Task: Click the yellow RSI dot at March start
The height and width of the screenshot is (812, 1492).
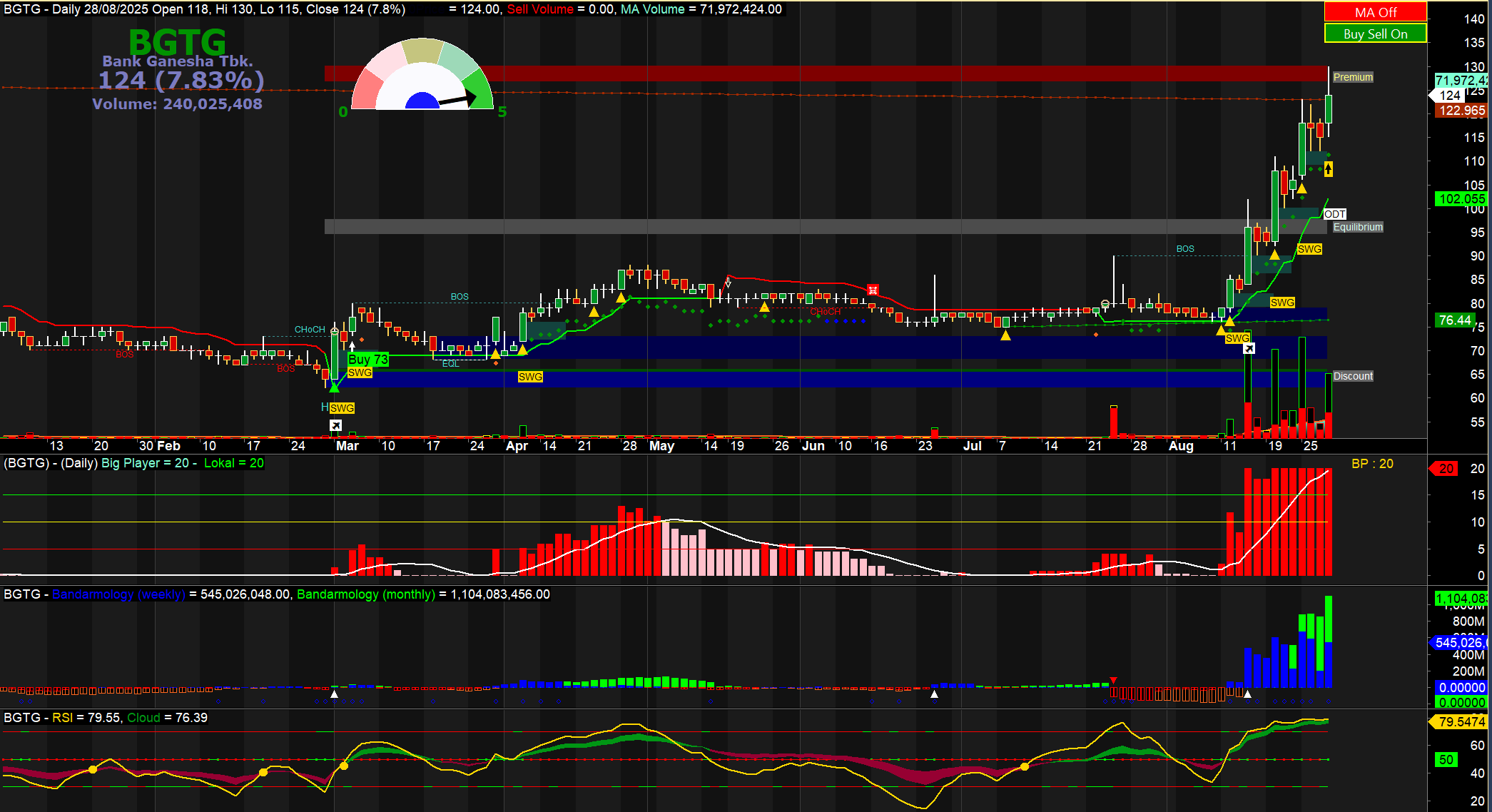Action: [344, 766]
